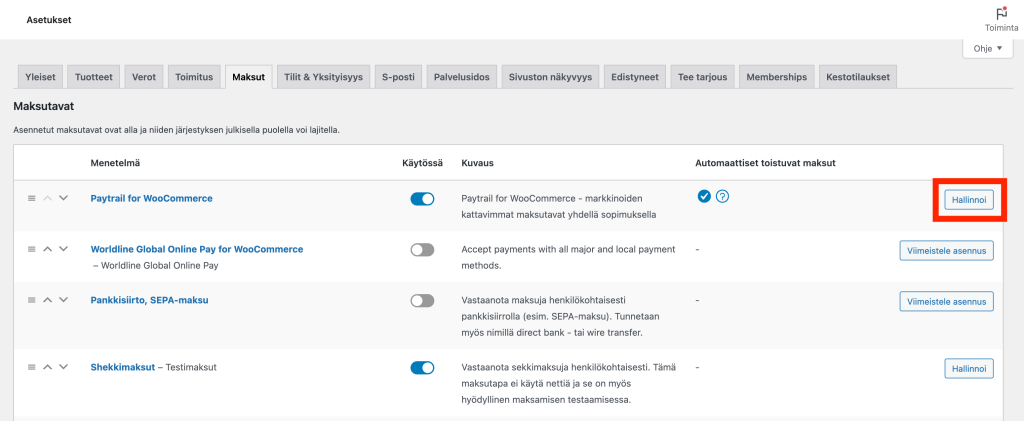Open the Verot tab

[x=144, y=77]
